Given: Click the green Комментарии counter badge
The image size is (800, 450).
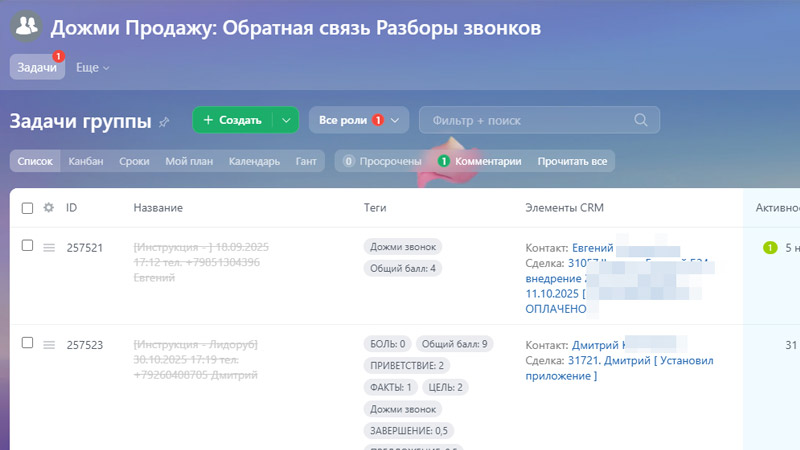Looking at the screenshot, I should (x=443, y=161).
